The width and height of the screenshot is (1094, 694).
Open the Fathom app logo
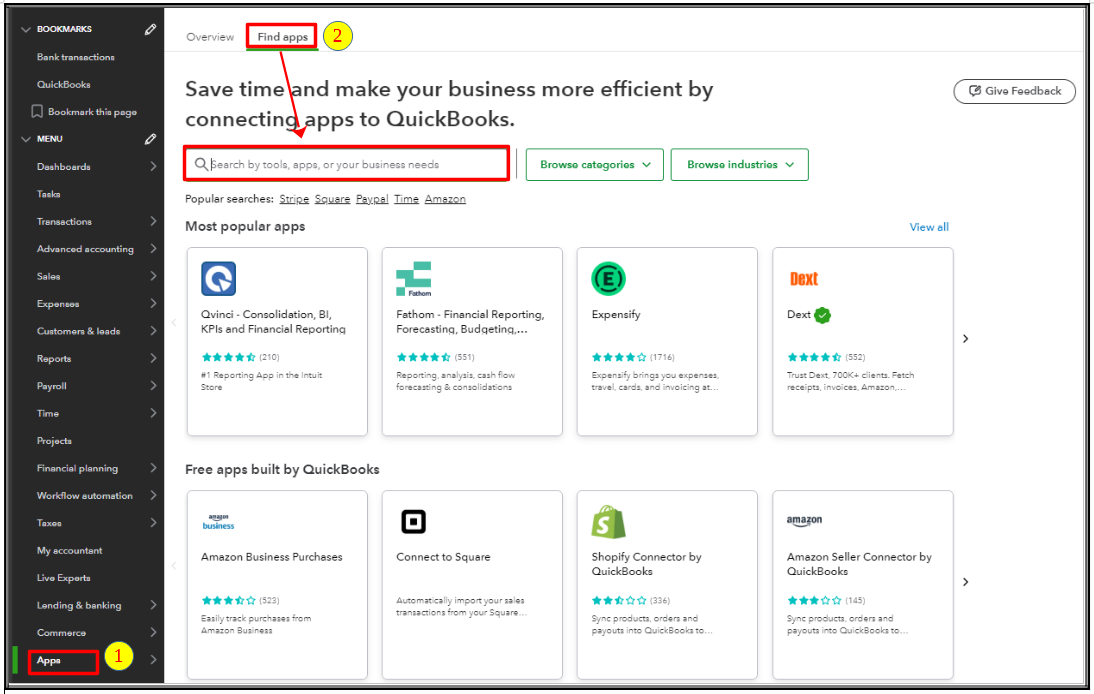414,279
